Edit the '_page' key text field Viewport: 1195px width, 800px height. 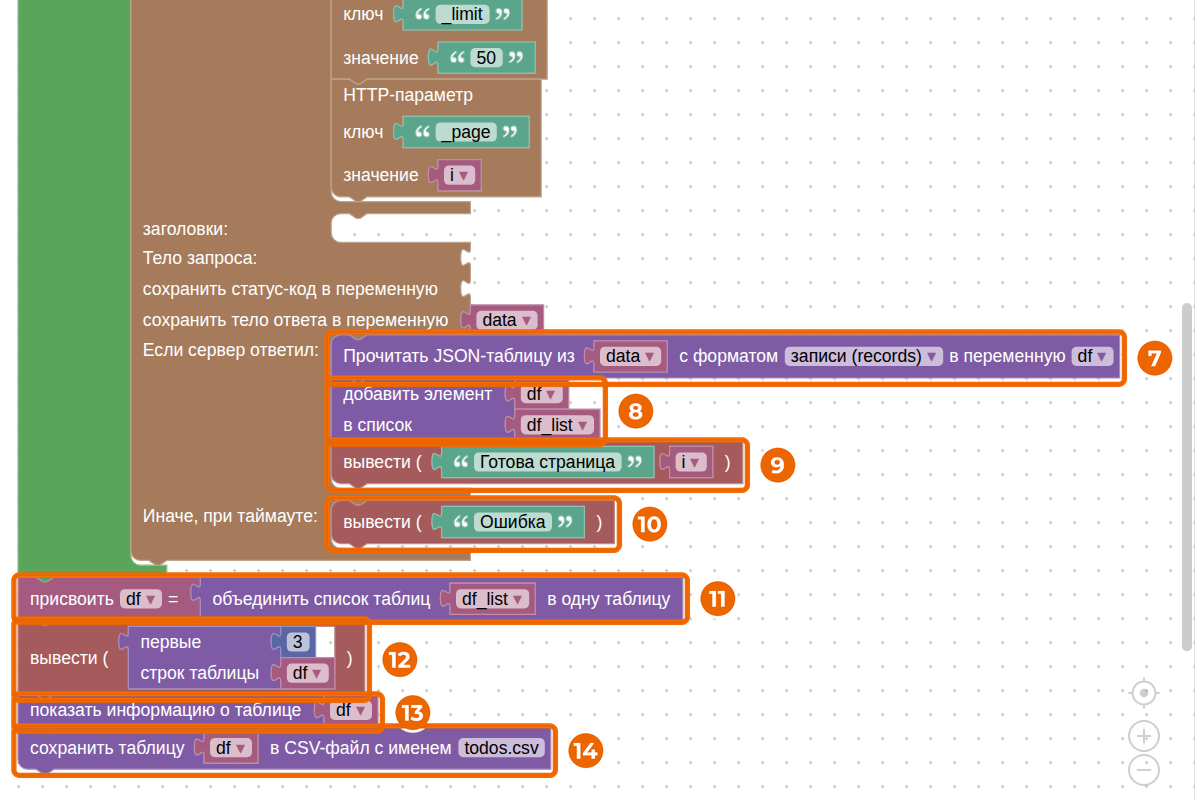[x=466, y=132]
